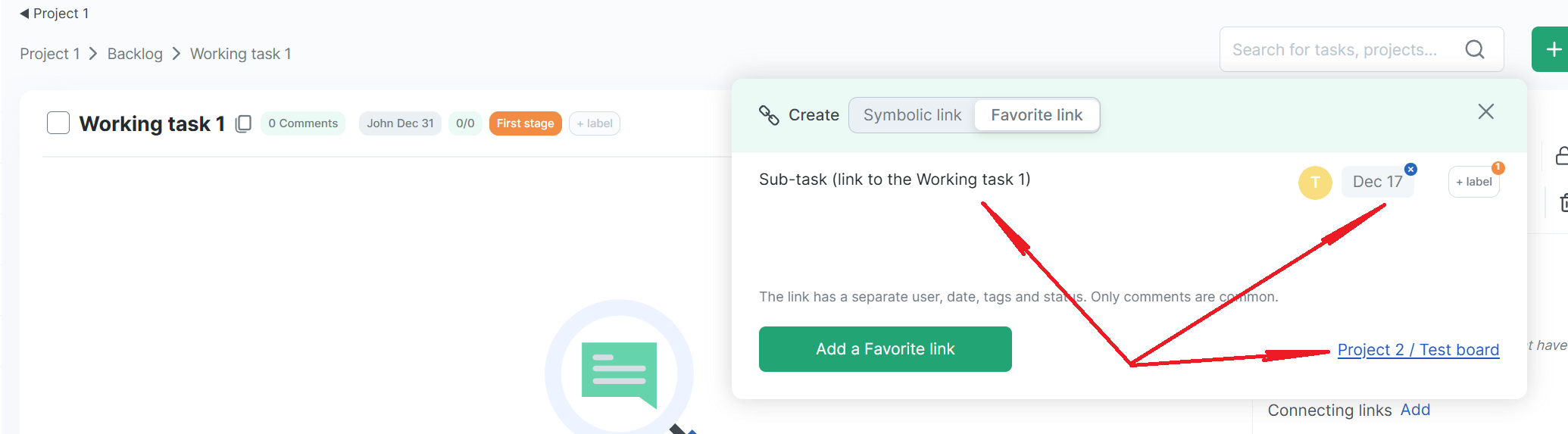The height and width of the screenshot is (434, 1568).
Task: Open the Dec 17 date picker
Action: [1376, 183]
